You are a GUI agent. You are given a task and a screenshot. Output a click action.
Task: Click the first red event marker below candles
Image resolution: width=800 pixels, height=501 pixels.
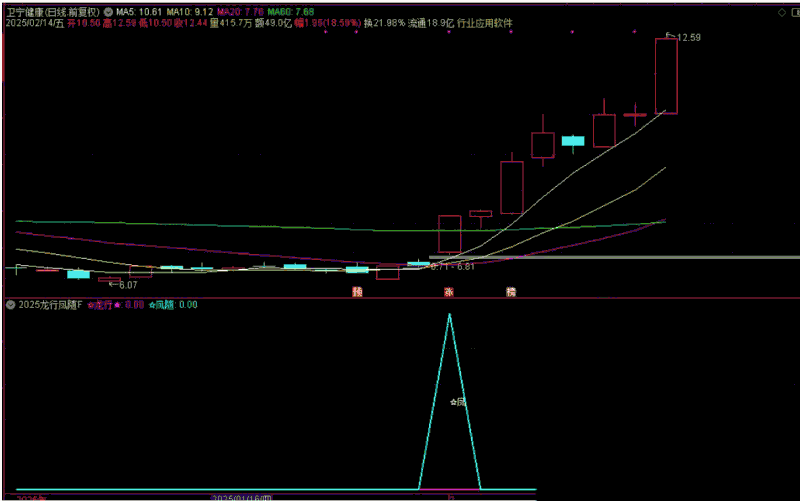[x=355, y=292]
